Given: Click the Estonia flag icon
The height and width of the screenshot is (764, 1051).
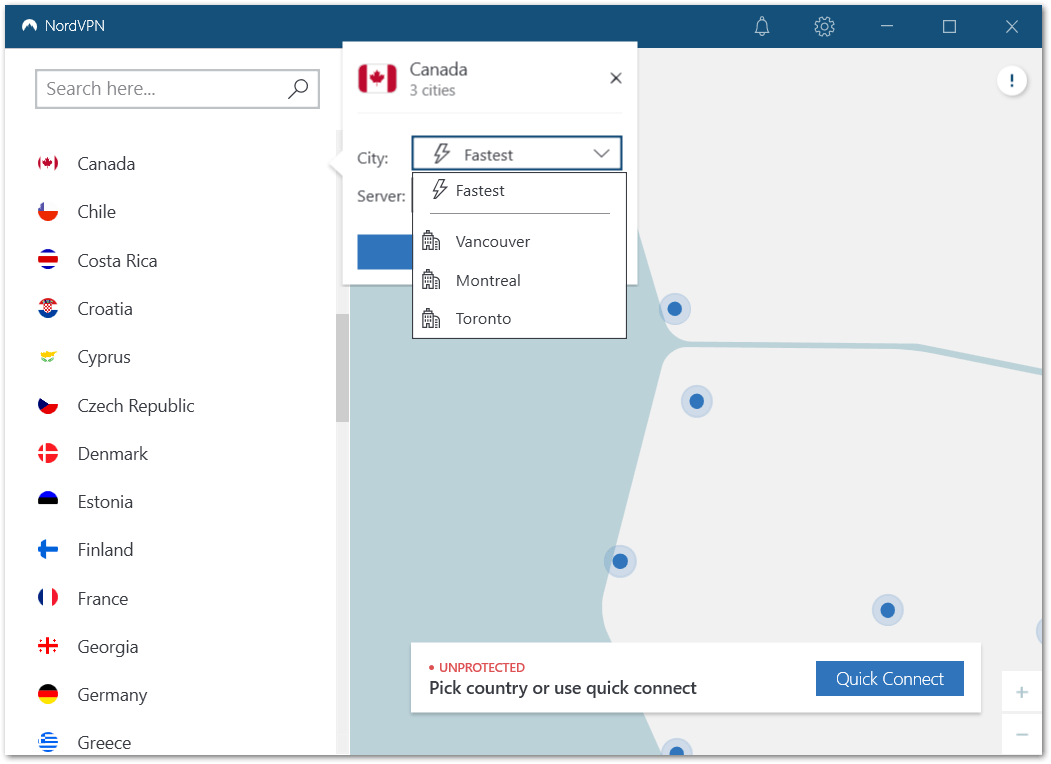Looking at the screenshot, I should click(48, 501).
